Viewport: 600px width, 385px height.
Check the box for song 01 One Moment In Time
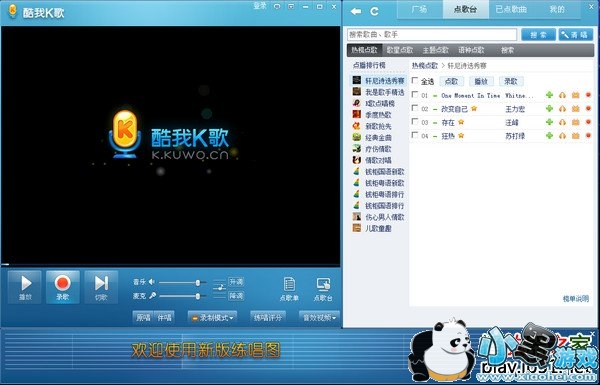(x=414, y=94)
